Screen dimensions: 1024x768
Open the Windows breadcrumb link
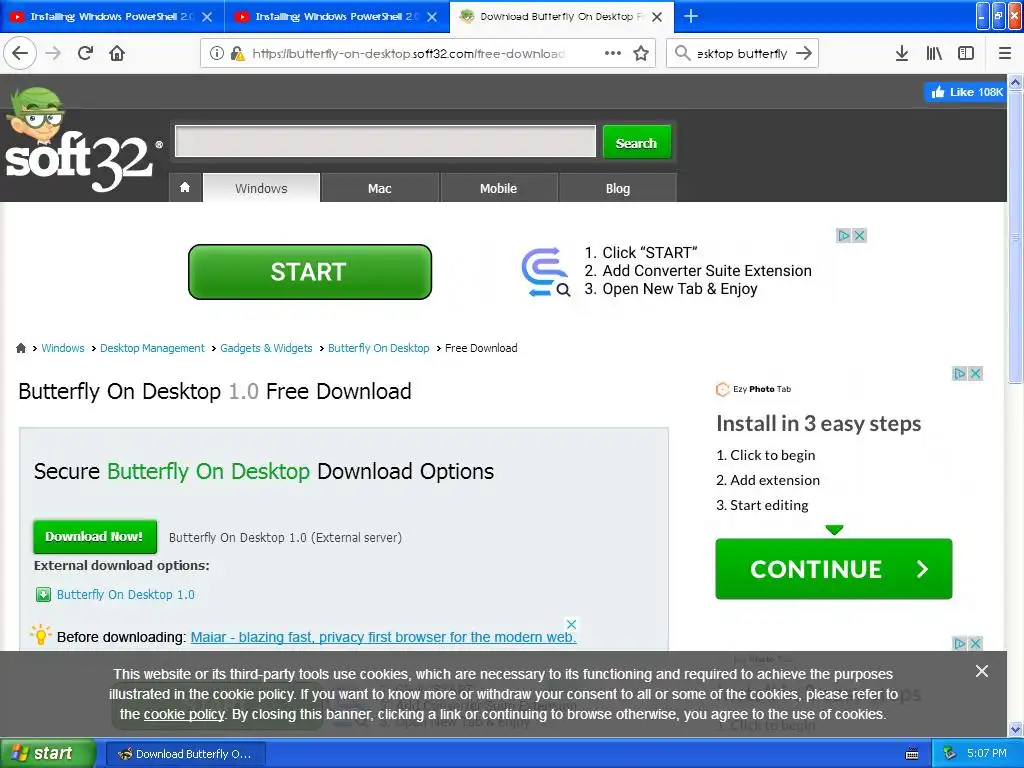pos(63,348)
